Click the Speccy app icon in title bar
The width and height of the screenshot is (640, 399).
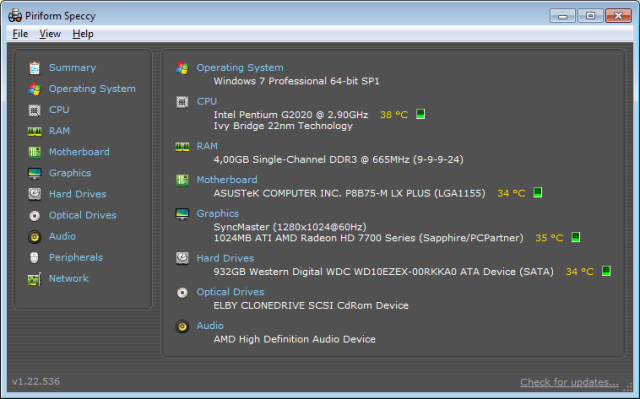click(x=15, y=16)
